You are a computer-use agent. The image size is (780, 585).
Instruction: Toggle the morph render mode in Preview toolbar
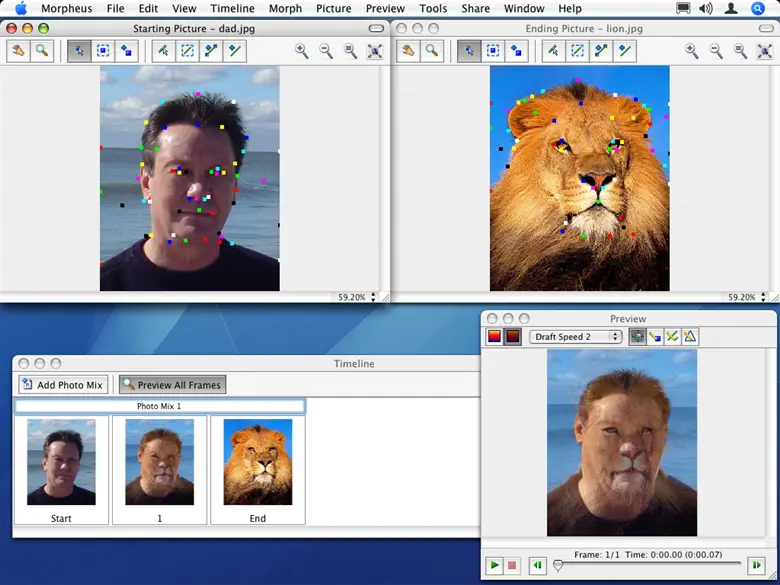635,337
